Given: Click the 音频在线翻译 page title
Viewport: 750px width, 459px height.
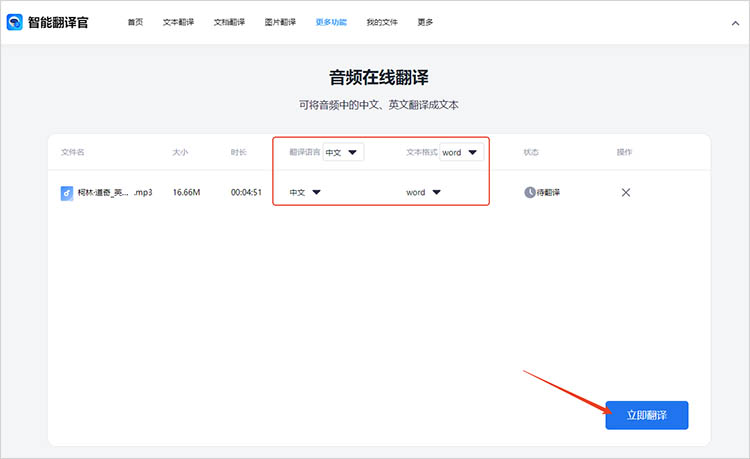Looking at the screenshot, I should [x=379, y=77].
